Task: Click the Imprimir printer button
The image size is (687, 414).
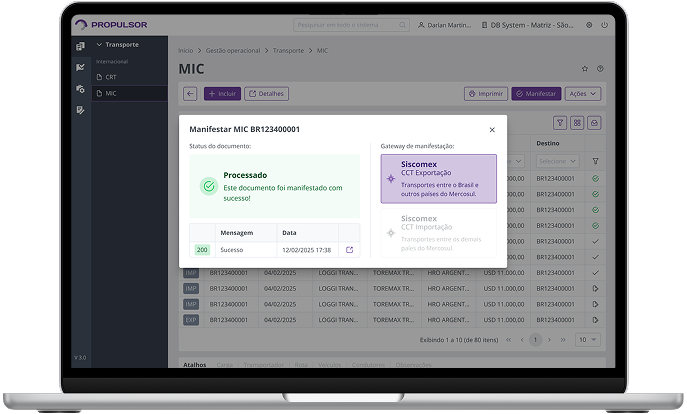Action: [485, 93]
